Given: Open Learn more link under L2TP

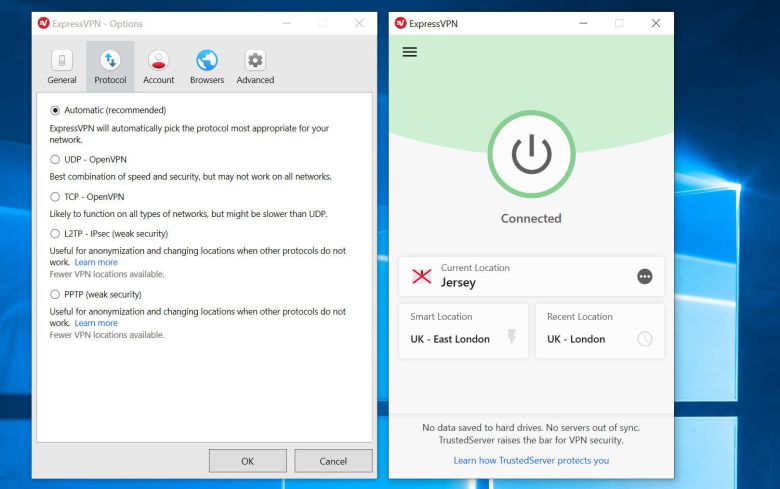Looking at the screenshot, I should pyautogui.click(x=96, y=262).
